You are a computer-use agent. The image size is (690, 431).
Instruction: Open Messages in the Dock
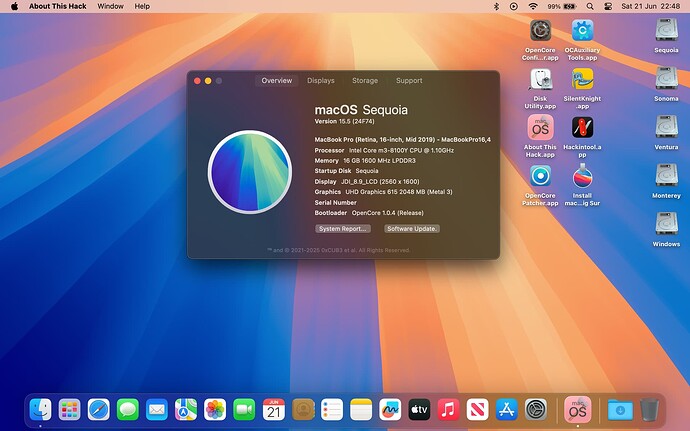(128, 410)
